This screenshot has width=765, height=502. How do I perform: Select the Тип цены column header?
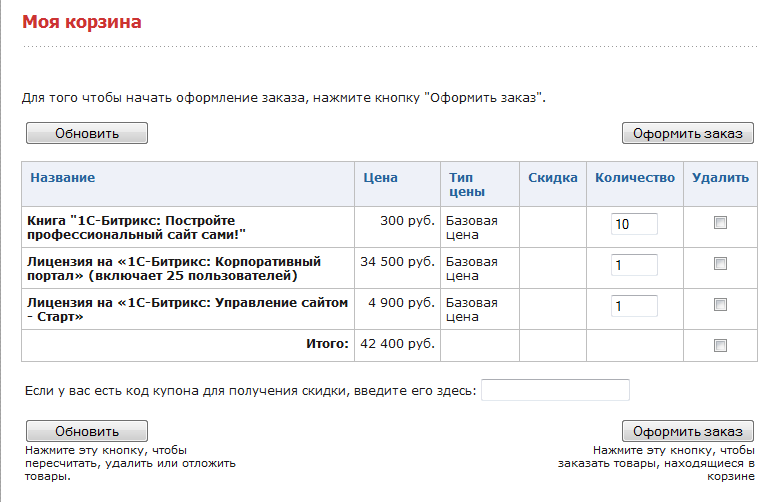pyautogui.click(x=467, y=184)
